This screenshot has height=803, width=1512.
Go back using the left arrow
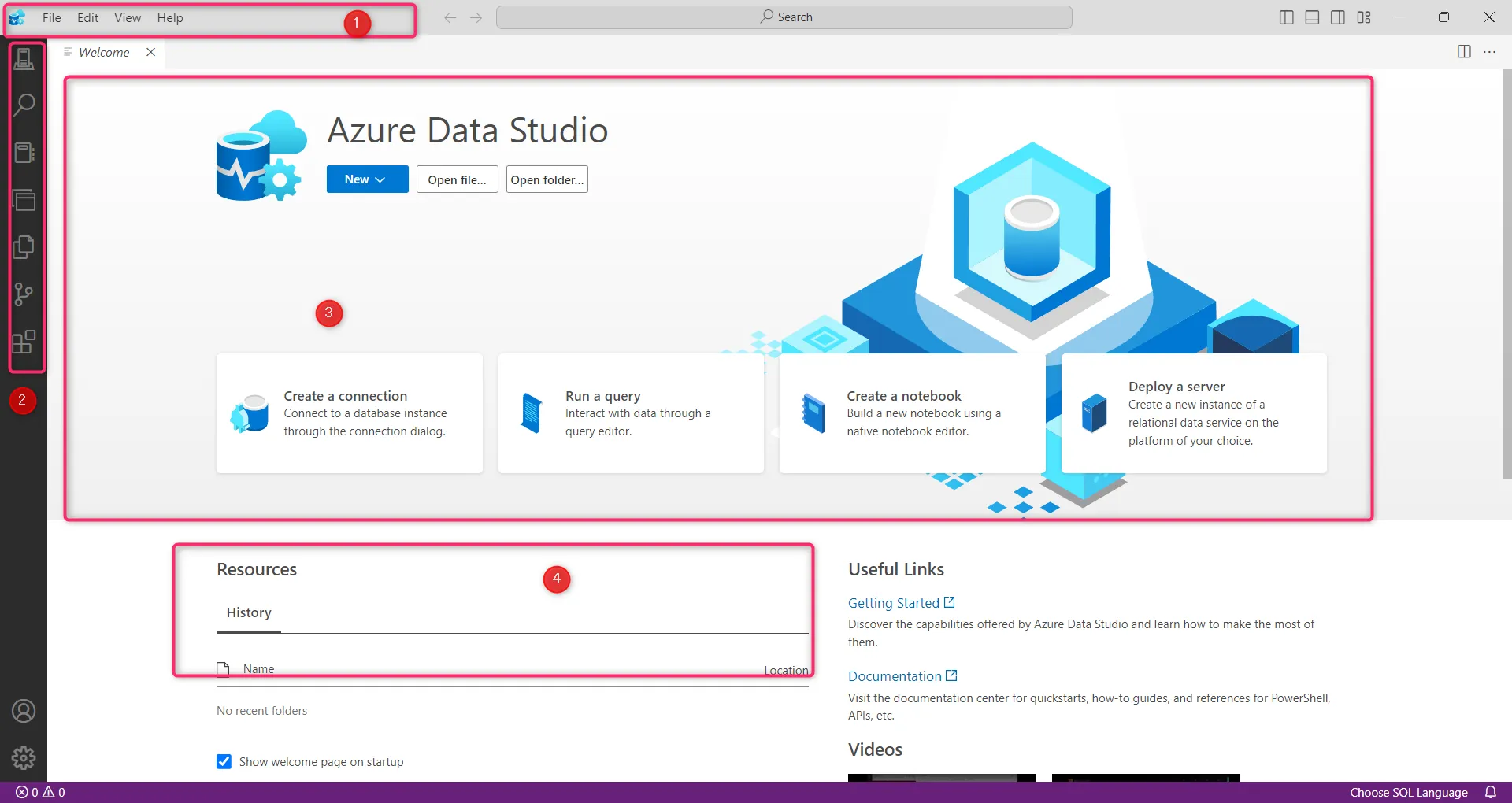[450, 17]
